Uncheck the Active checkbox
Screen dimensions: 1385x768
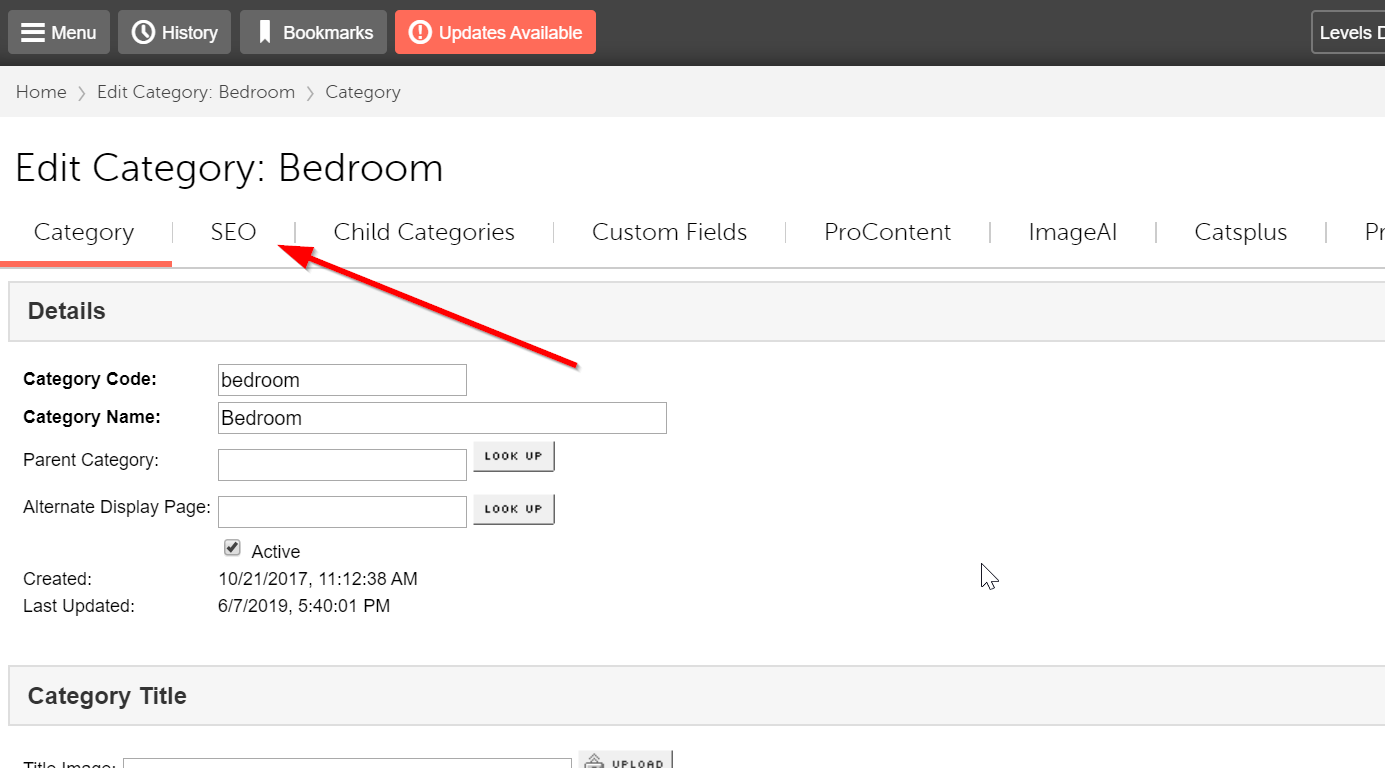tap(232, 548)
